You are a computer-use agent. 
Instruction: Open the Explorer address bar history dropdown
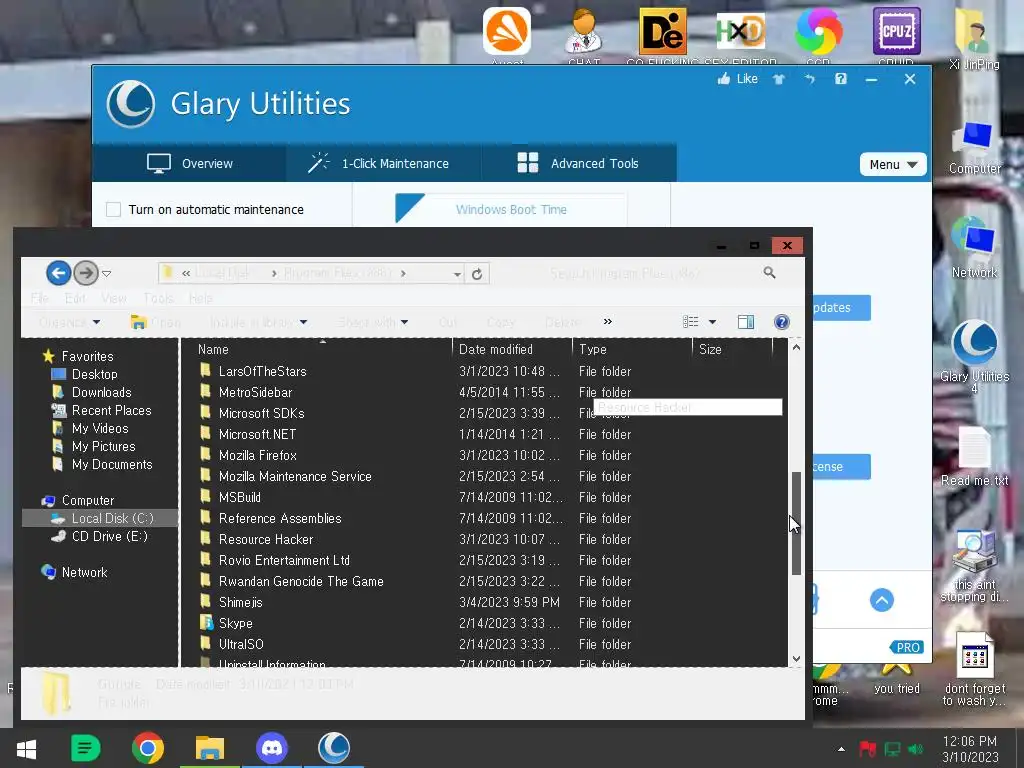[457, 274]
